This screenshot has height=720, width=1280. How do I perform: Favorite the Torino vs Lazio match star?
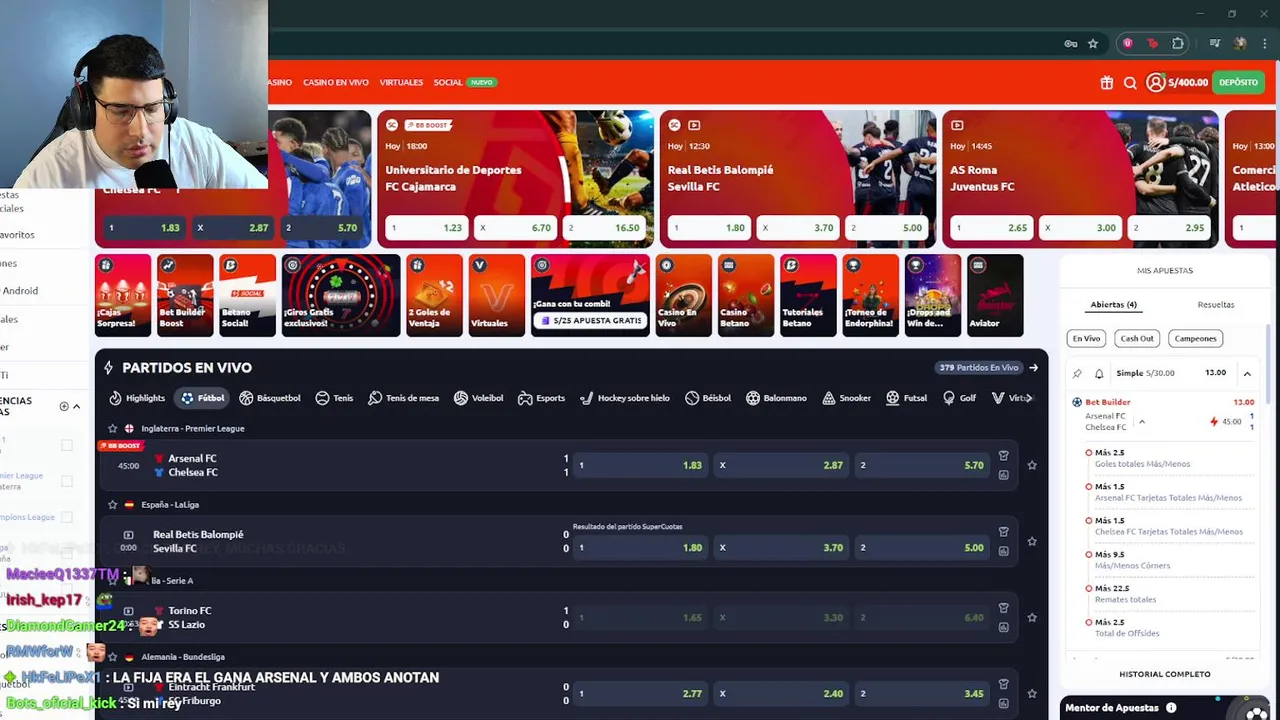[1032, 617]
